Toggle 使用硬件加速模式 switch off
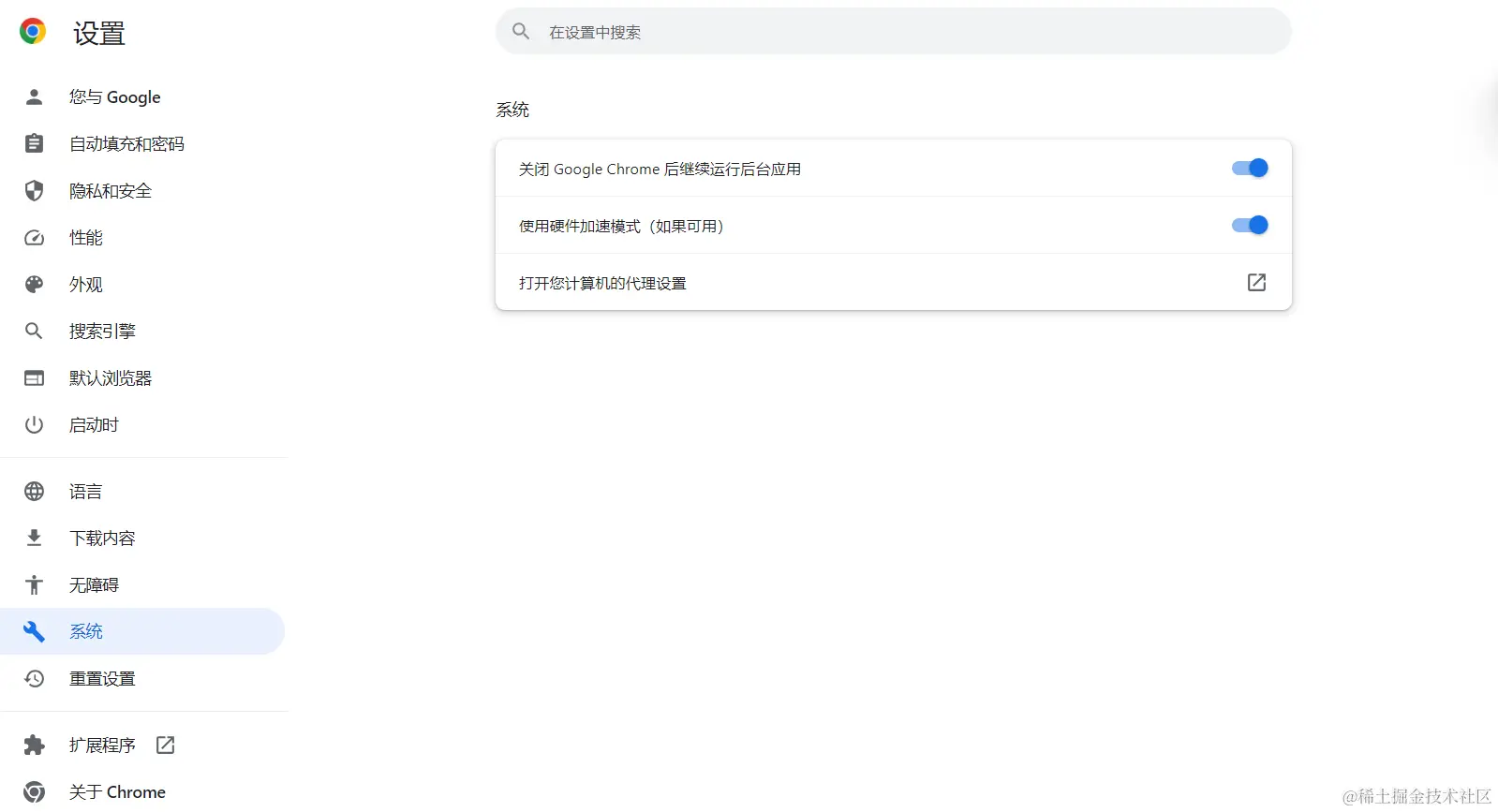This screenshot has width=1498, height=812. point(1250,225)
